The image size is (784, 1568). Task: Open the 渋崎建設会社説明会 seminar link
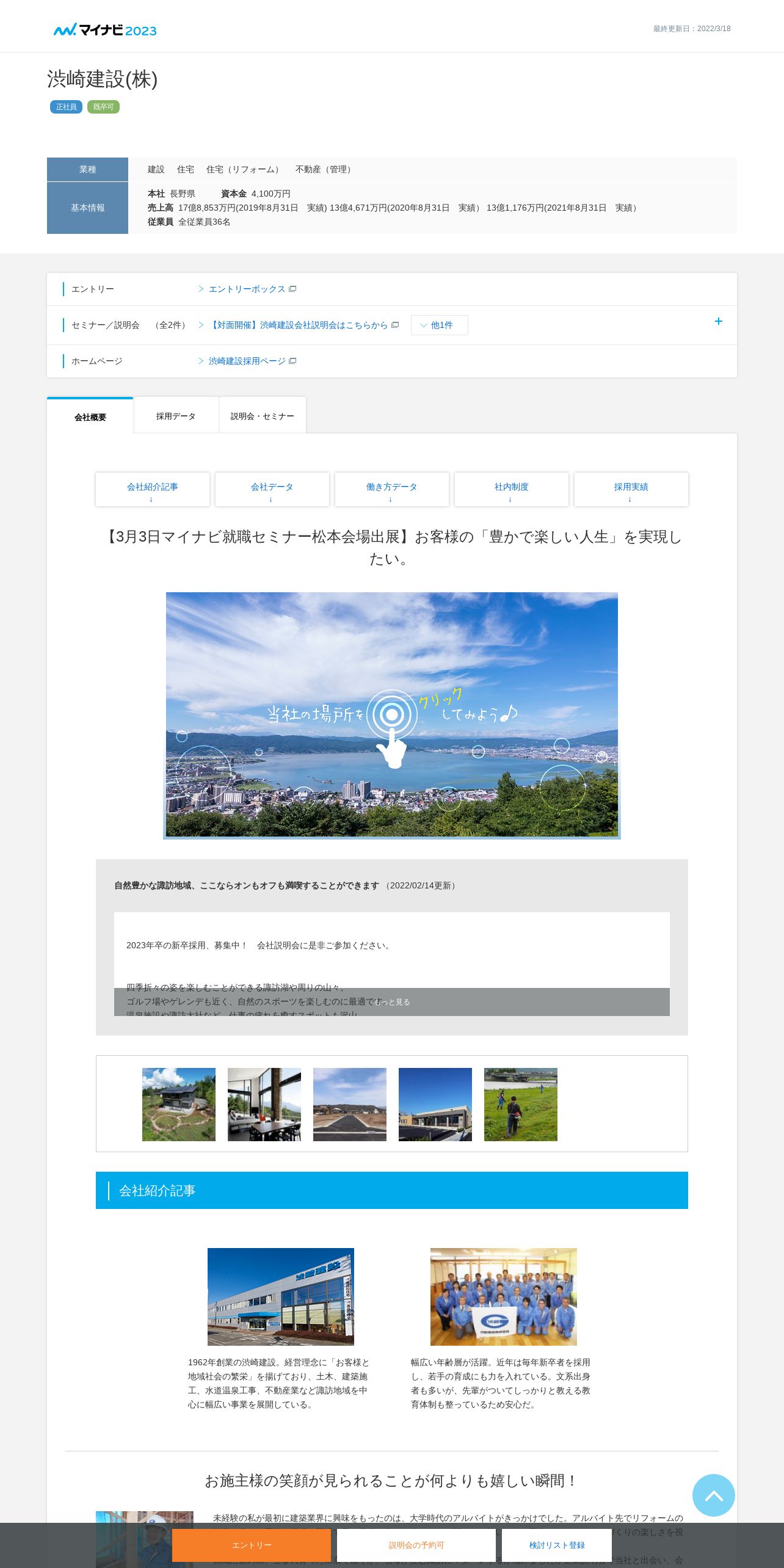299,325
